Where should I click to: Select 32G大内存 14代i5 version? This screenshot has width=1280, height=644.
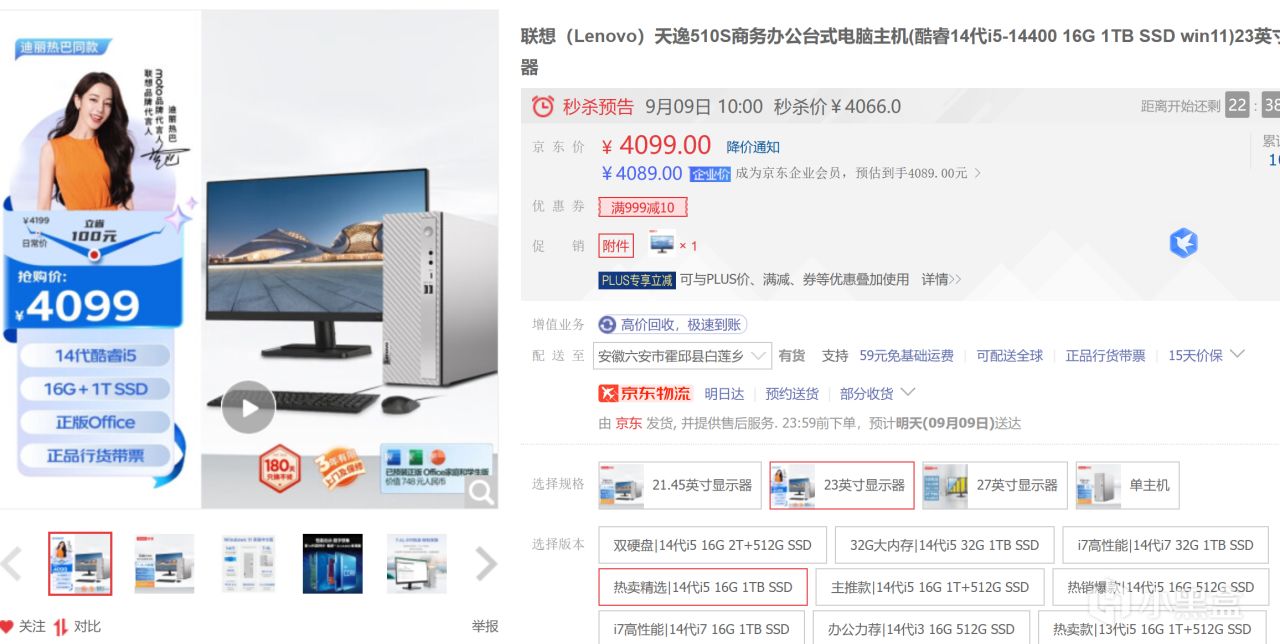point(944,545)
